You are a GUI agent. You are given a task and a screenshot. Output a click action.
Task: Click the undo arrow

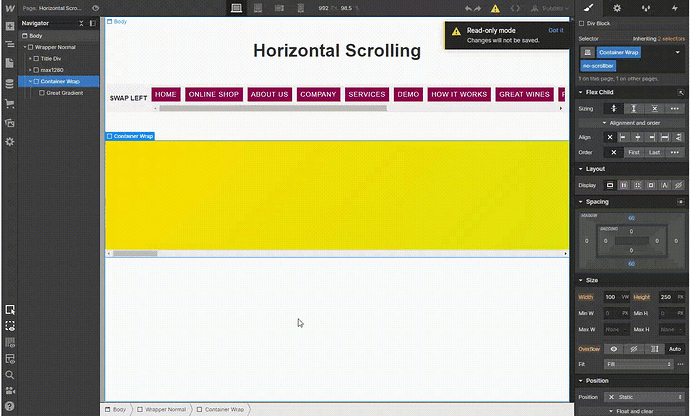[468, 8]
